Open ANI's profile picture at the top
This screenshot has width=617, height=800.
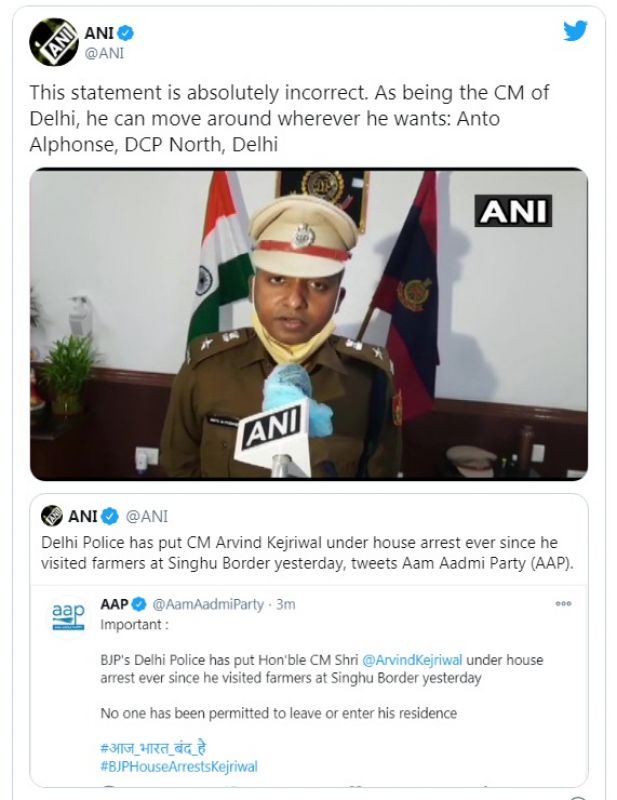coord(52,42)
